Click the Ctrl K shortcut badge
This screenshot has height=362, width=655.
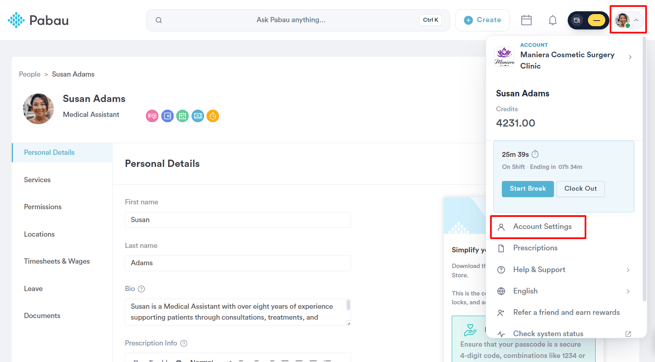click(x=430, y=20)
